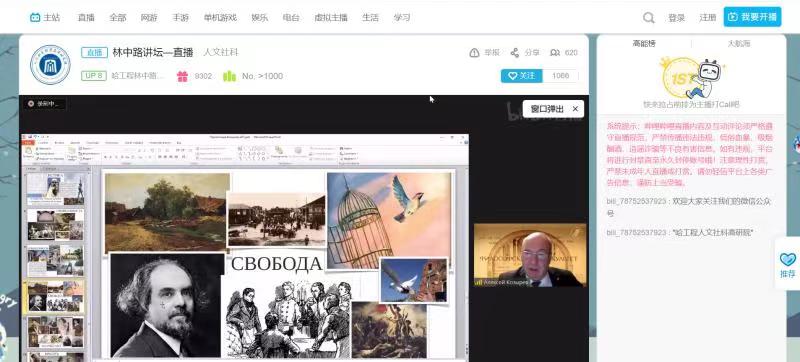Click the viewers count icon

click(x=555, y=53)
